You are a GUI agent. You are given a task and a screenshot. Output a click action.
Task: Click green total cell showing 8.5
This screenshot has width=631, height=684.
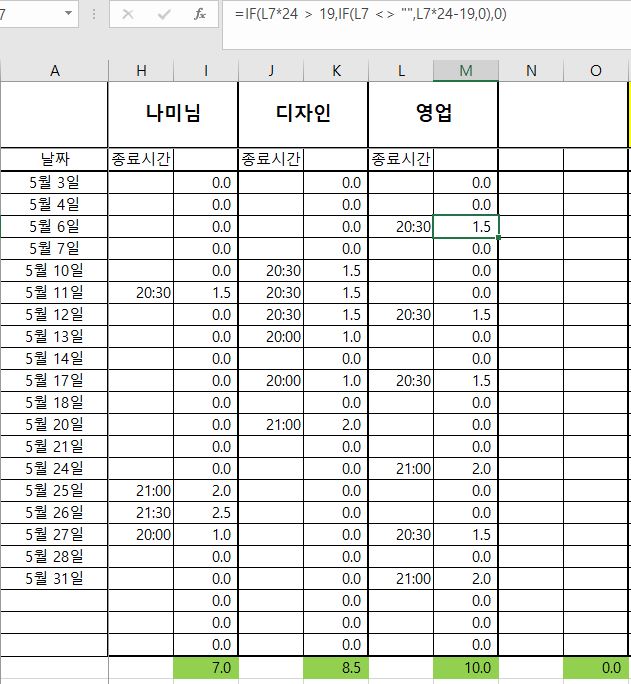tap(336, 668)
